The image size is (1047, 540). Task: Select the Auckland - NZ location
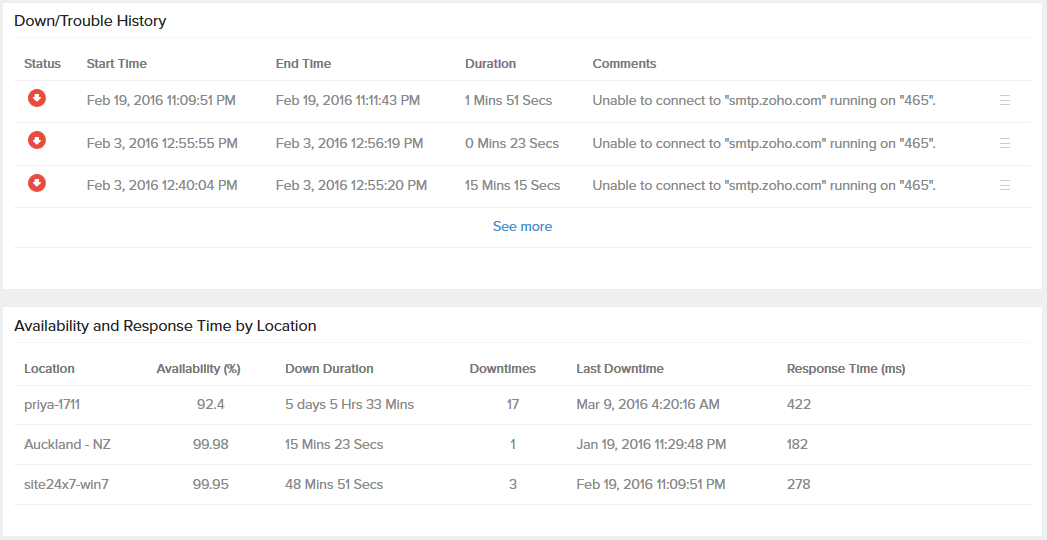(x=67, y=444)
